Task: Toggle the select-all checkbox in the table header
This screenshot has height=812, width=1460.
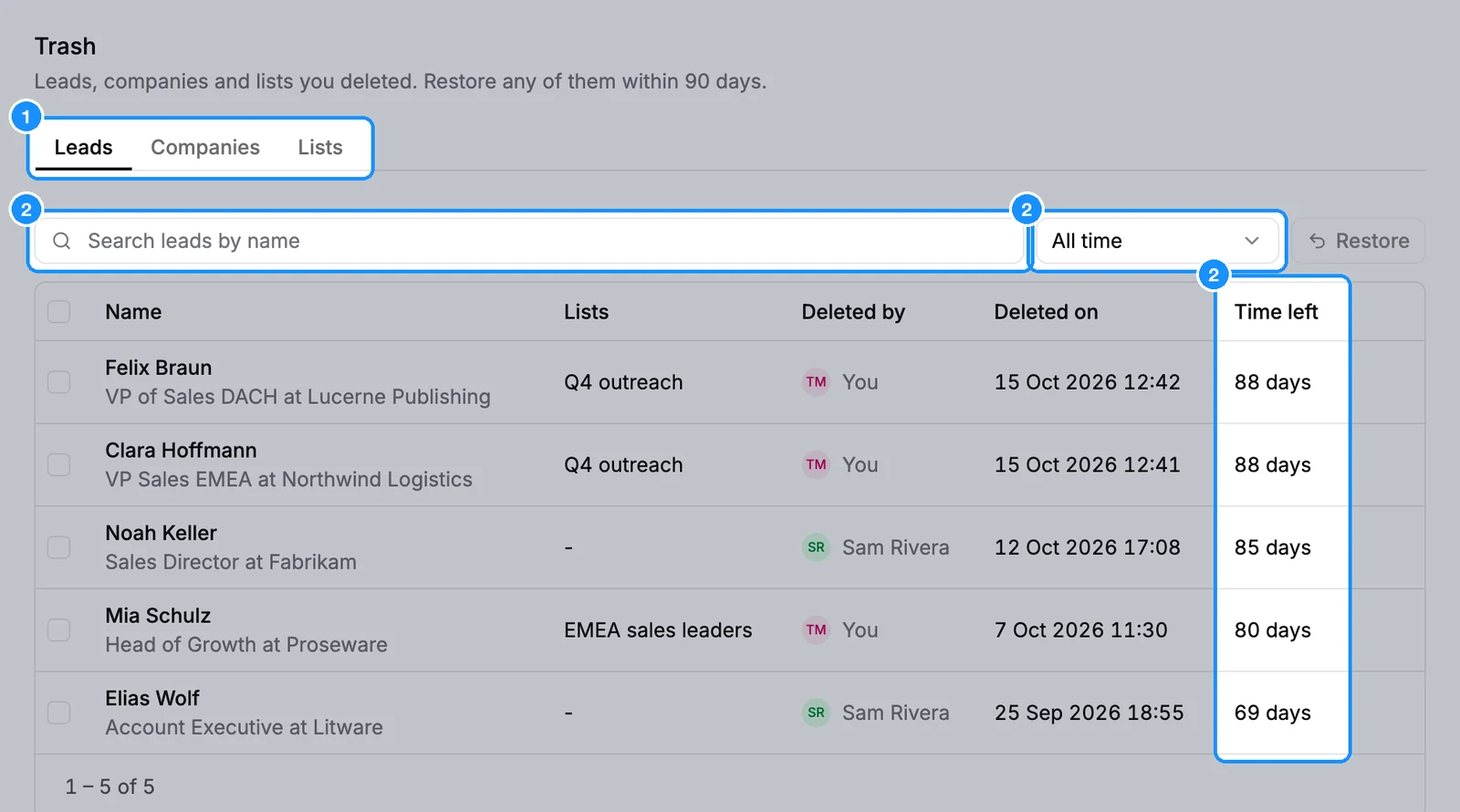Action: tap(59, 312)
